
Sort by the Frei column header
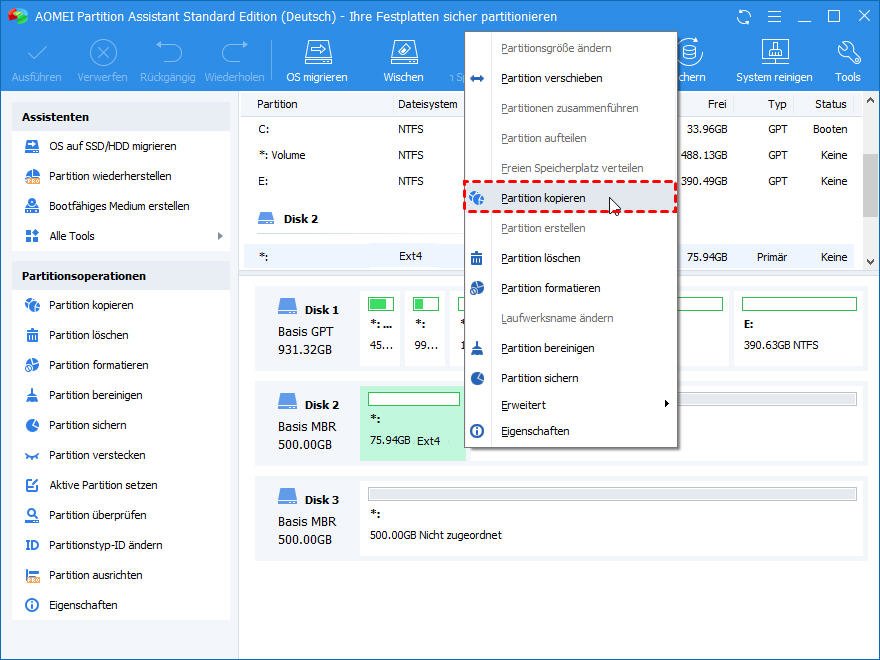(x=717, y=104)
